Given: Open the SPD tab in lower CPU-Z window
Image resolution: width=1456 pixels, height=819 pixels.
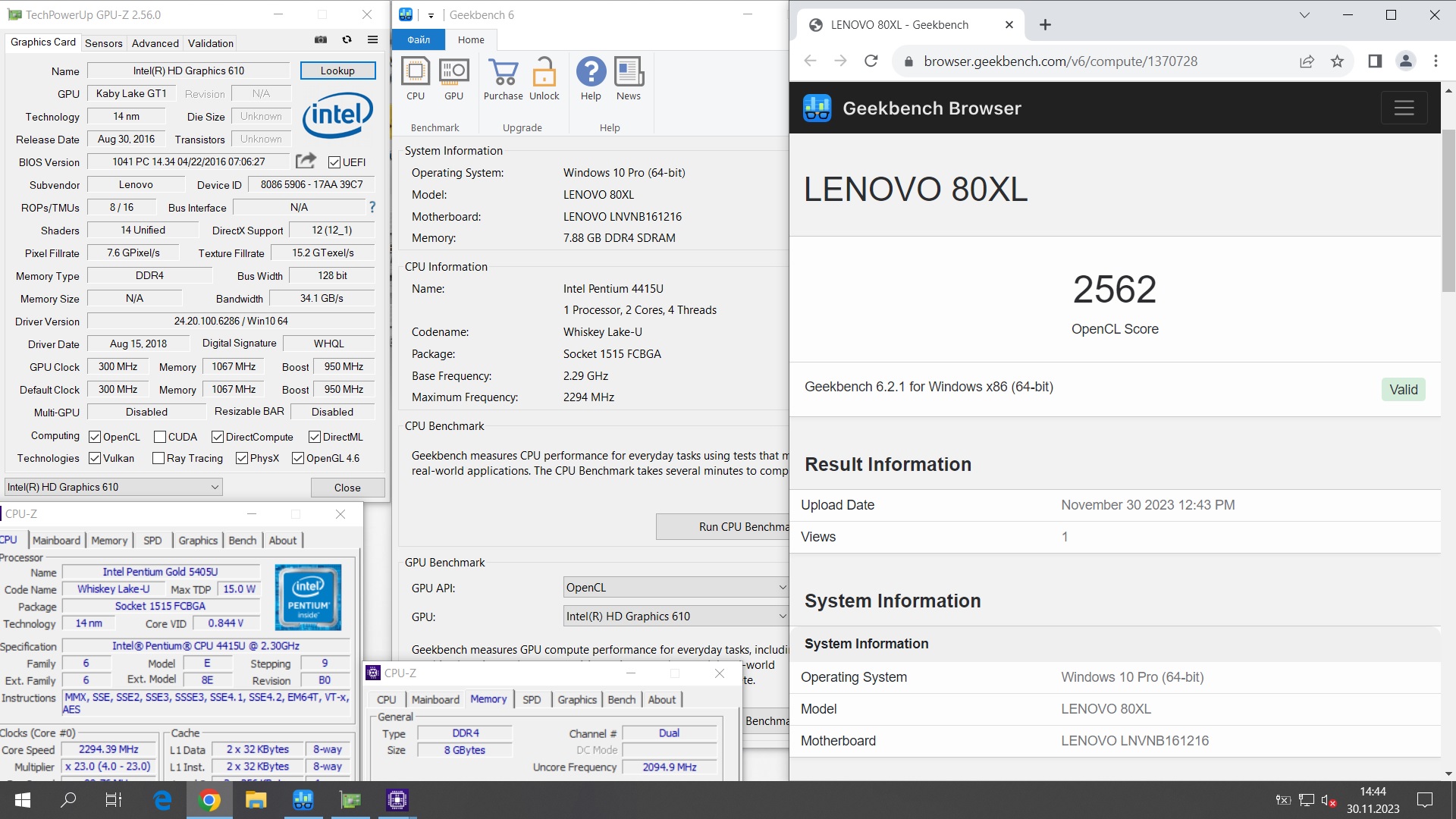Looking at the screenshot, I should point(532,700).
